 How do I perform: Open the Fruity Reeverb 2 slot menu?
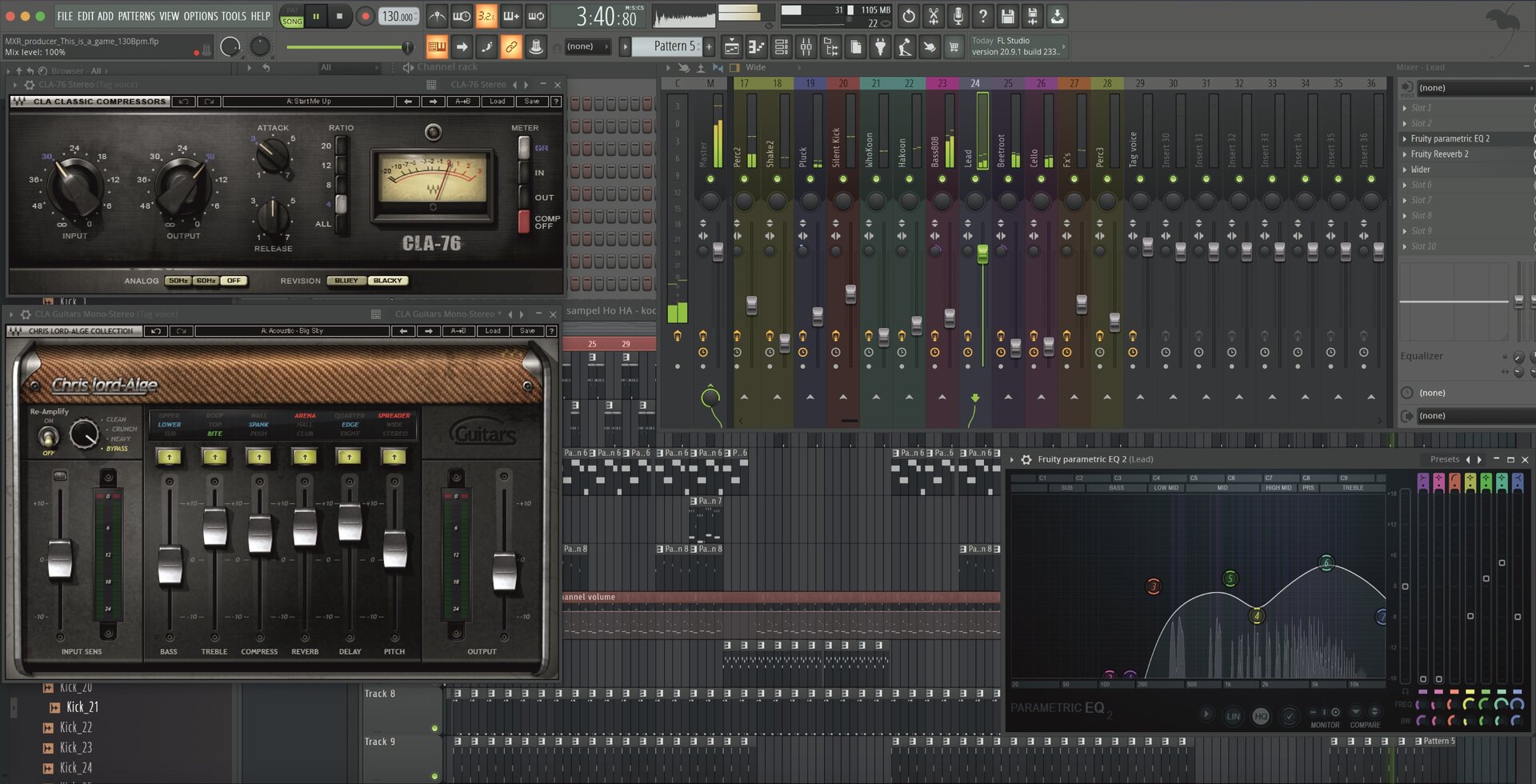point(1406,154)
